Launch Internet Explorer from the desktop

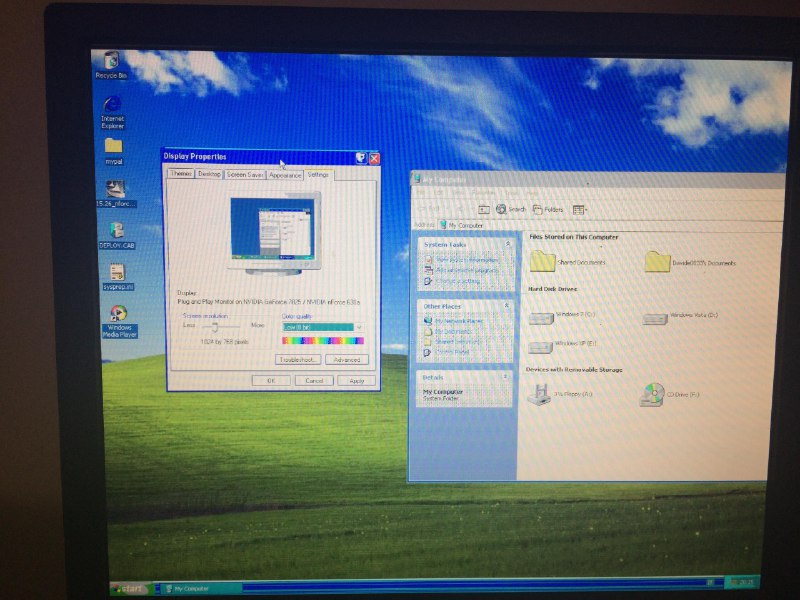tap(112, 113)
